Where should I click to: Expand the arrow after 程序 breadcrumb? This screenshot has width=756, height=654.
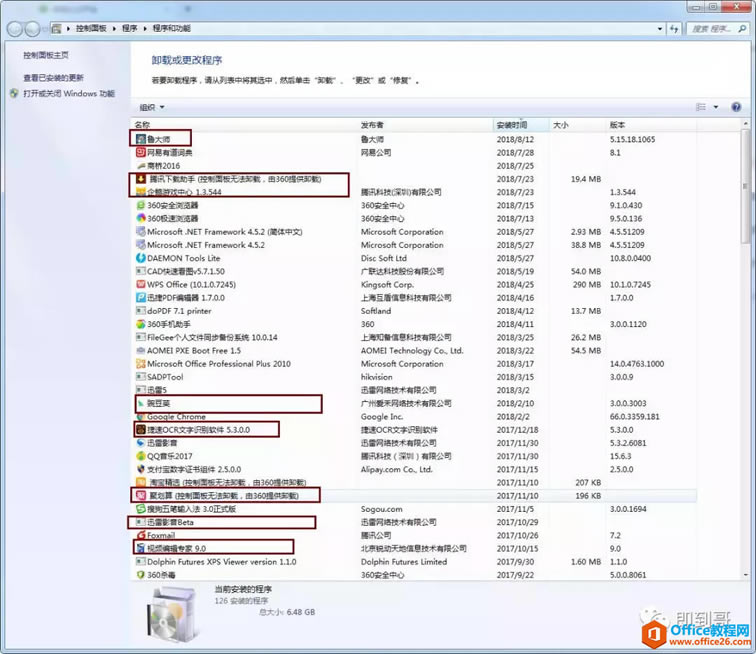[x=145, y=29]
